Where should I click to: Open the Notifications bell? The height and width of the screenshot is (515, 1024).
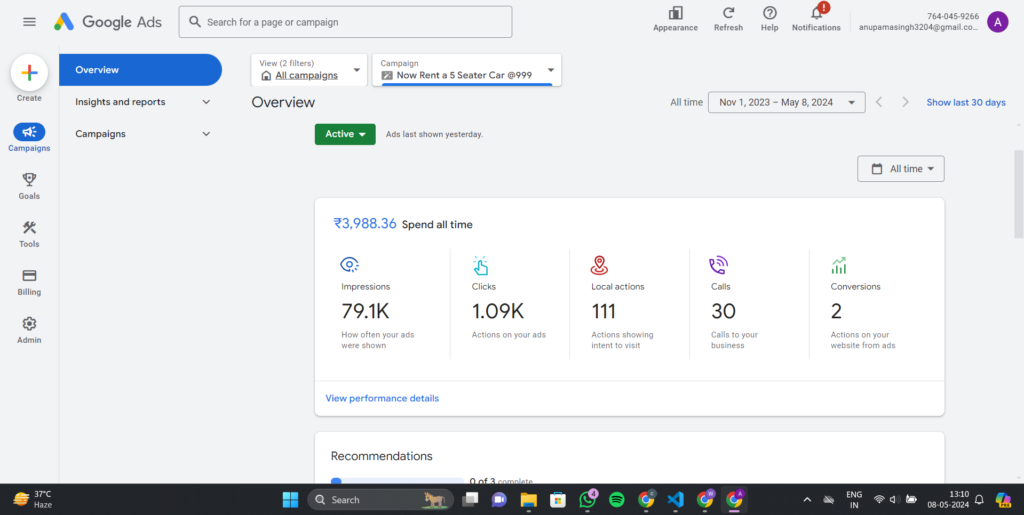pyautogui.click(x=816, y=13)
